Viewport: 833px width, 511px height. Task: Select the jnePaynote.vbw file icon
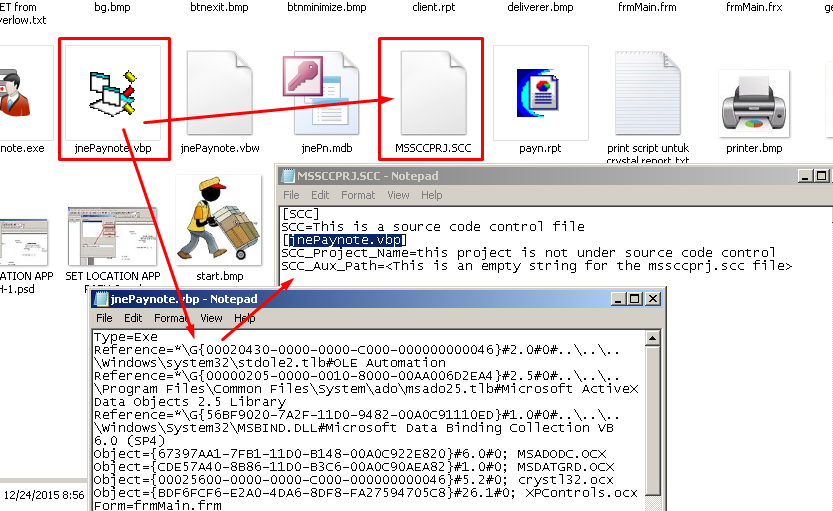coord(220,92)
